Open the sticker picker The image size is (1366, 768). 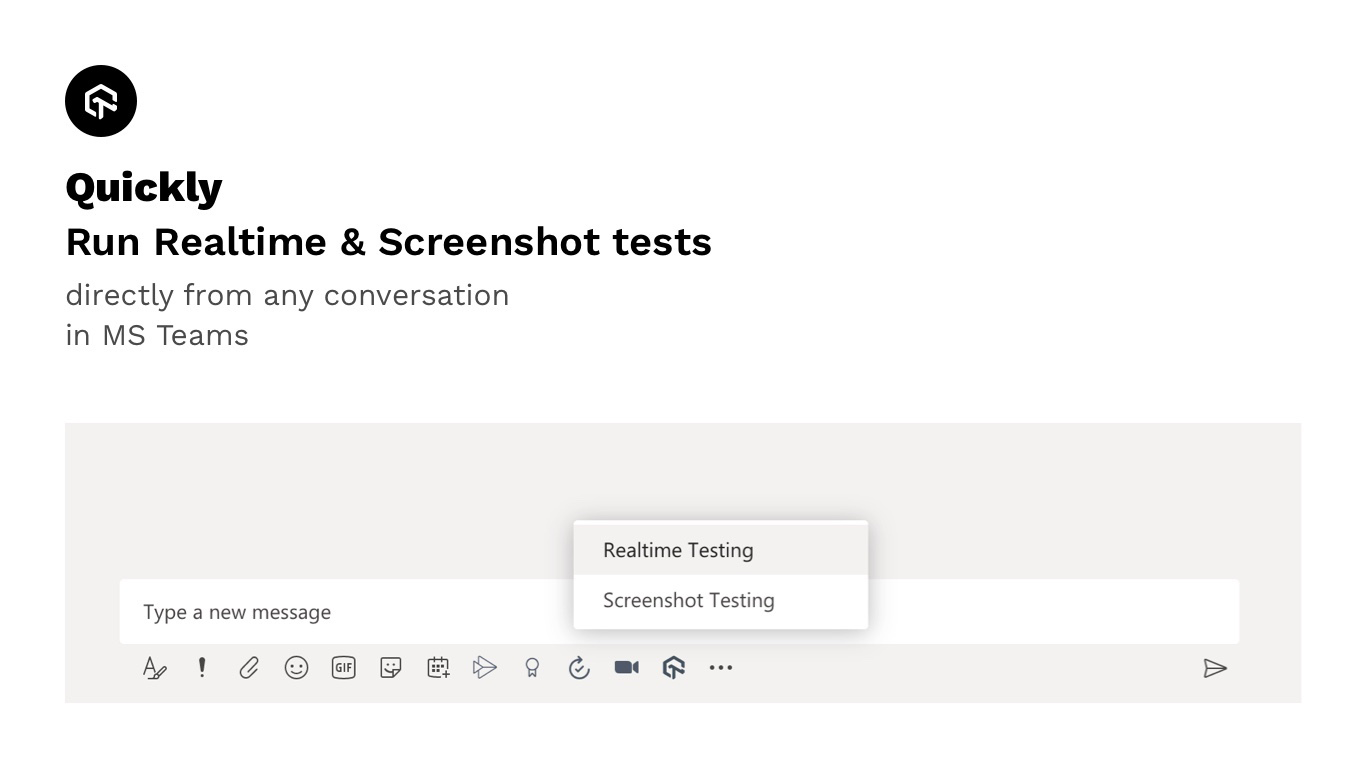point(391,668)
